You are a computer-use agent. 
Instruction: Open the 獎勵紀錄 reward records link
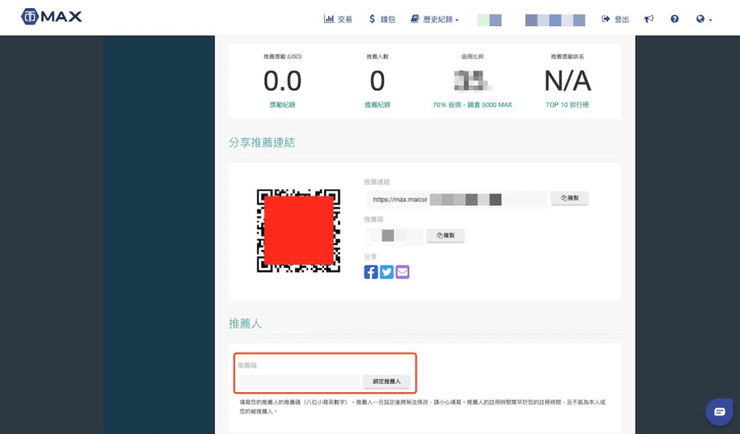[282, 105]
